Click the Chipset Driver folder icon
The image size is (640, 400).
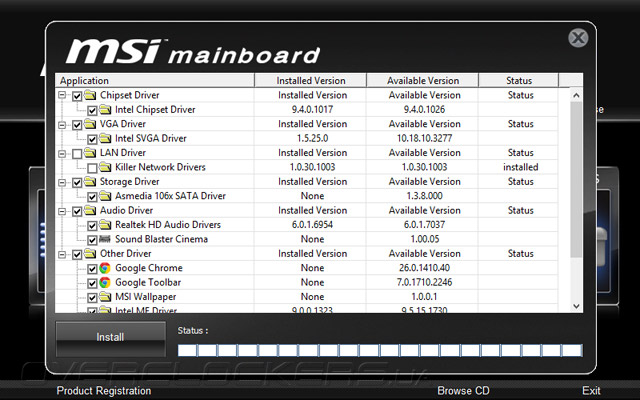tap(90, 96)
